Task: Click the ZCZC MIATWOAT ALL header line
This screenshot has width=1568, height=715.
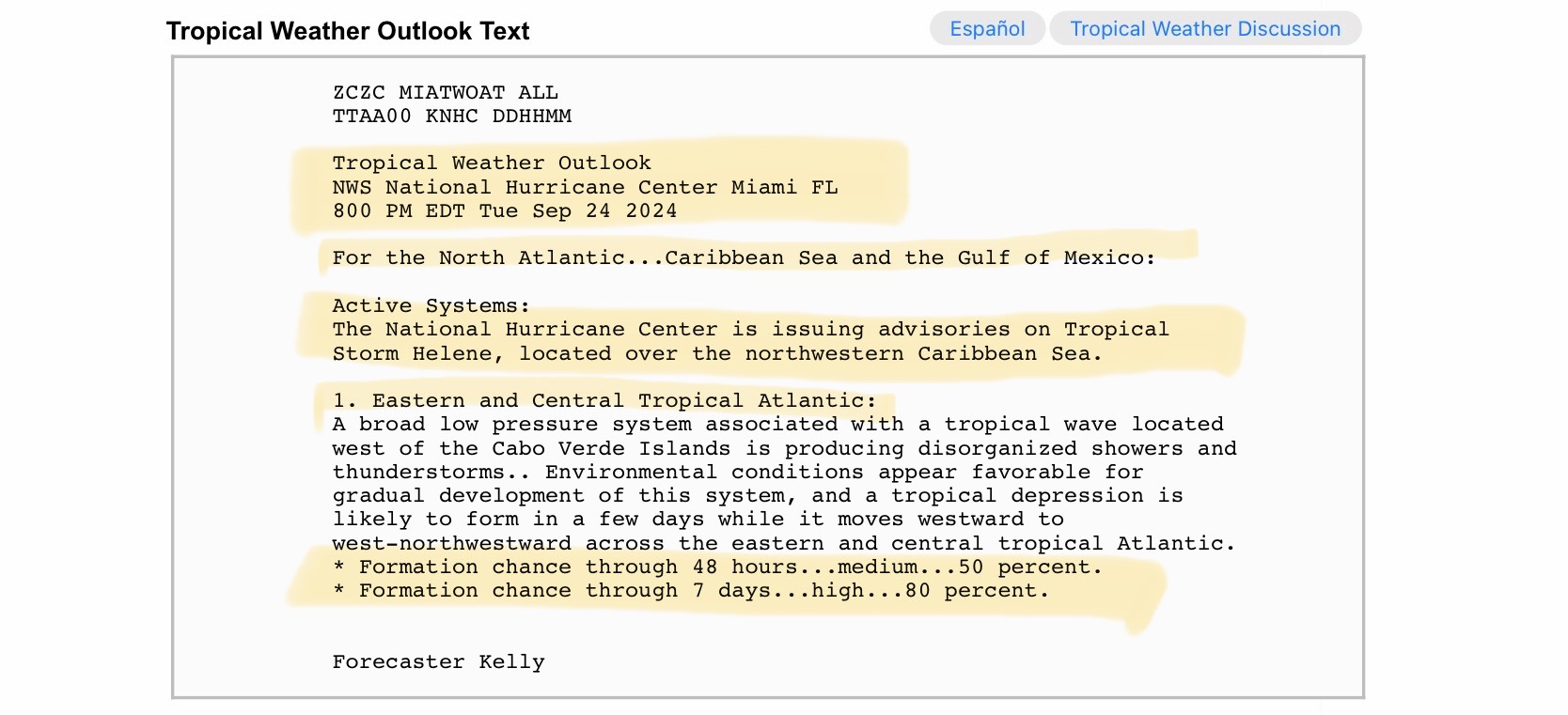Action: point(446,92)
